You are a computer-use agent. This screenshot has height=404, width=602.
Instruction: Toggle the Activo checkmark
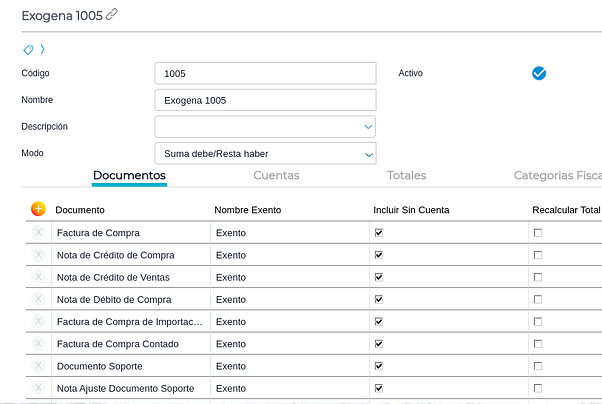point(539,73)
